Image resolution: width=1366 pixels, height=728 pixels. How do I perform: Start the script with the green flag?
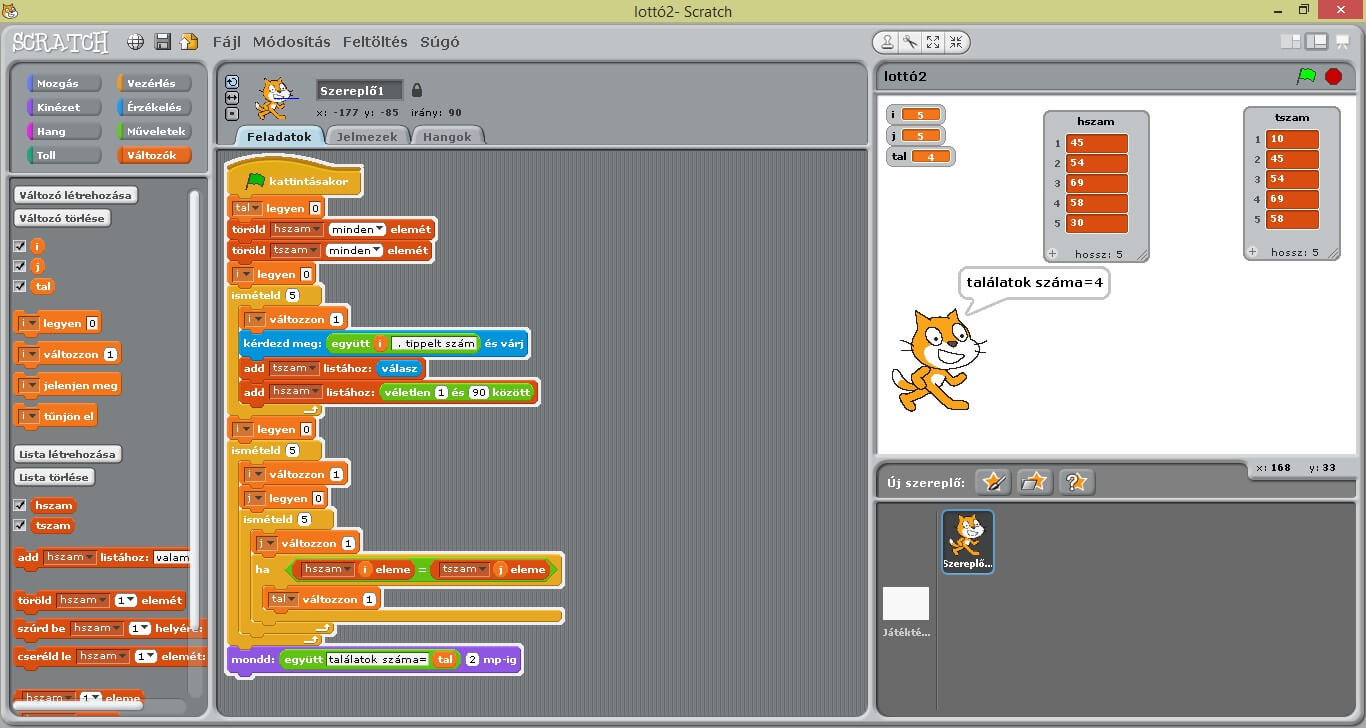click(x=1306, y=76)
